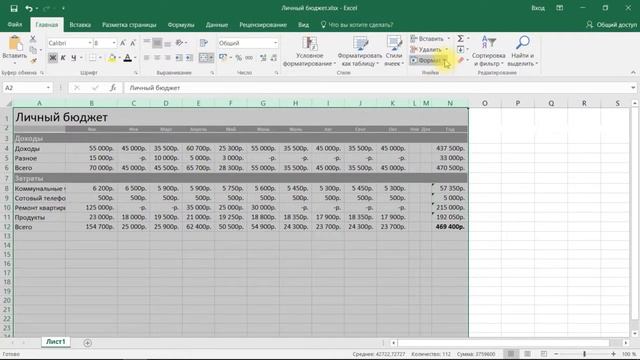Click the insert function fx icon
640x360 pixels.
[113, 88]
